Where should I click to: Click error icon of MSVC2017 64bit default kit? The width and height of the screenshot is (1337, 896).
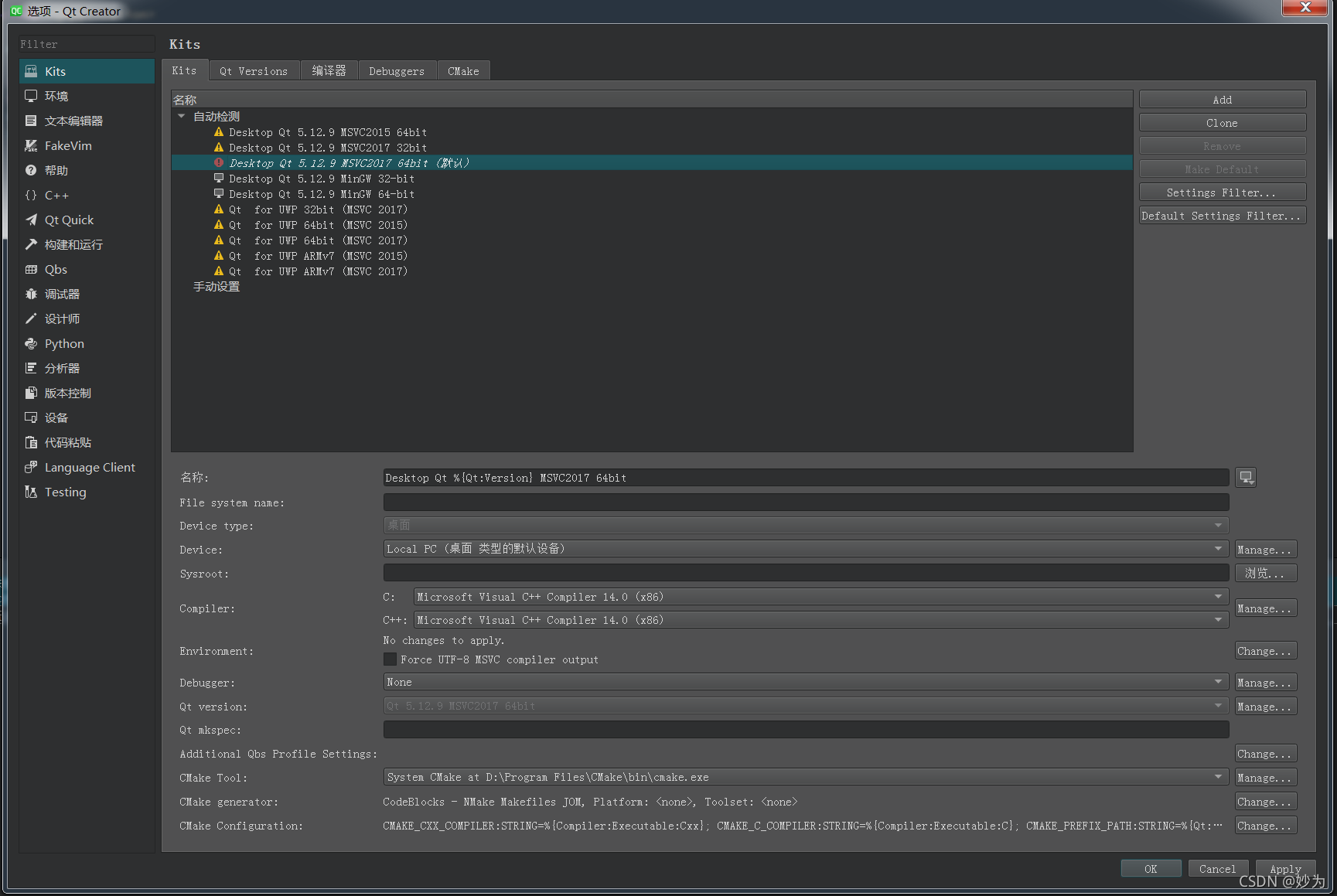click(x=219, y=163)
